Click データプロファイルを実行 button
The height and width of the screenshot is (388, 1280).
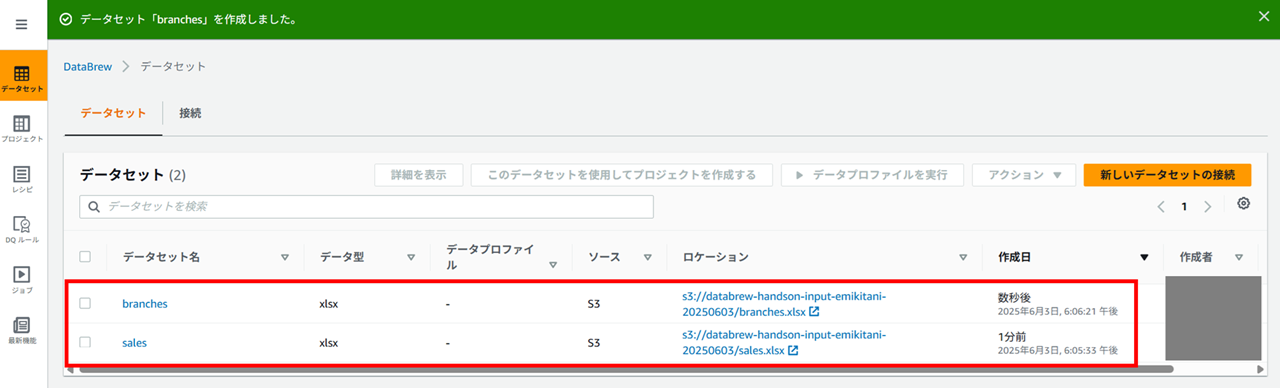(x=872, y=175)
